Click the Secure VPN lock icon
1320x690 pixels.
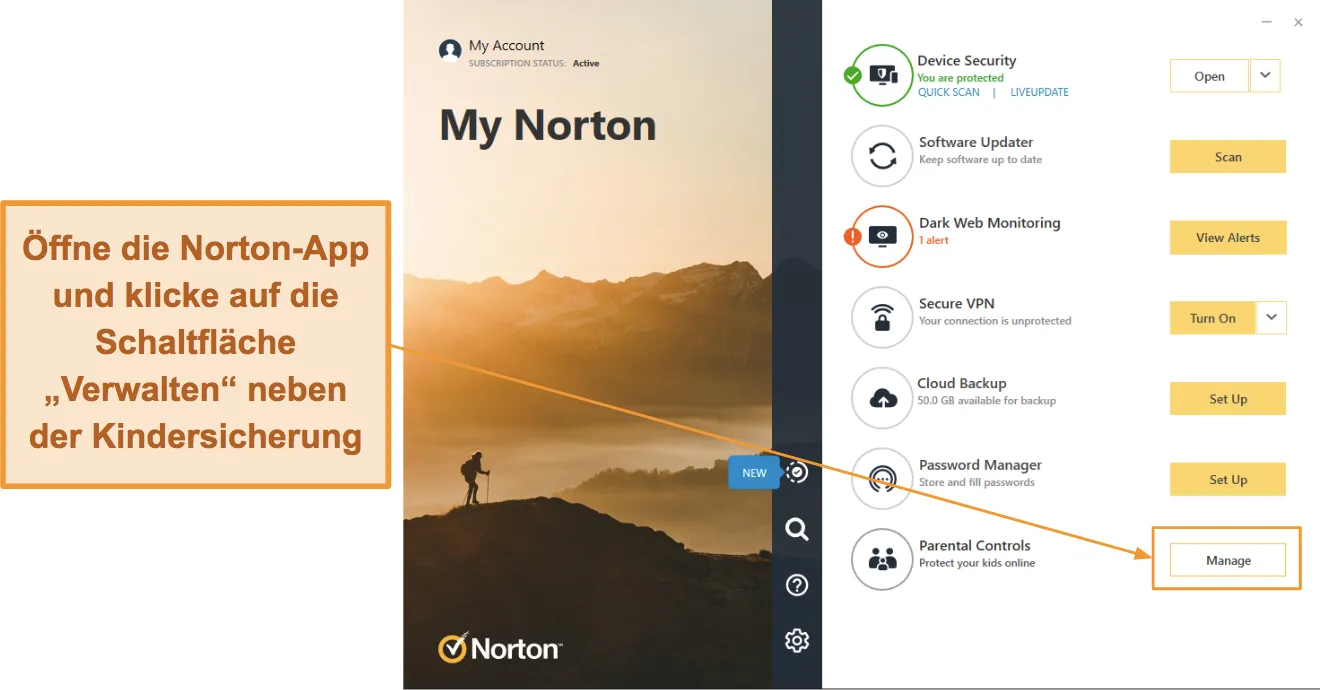(x=882, y=317)
